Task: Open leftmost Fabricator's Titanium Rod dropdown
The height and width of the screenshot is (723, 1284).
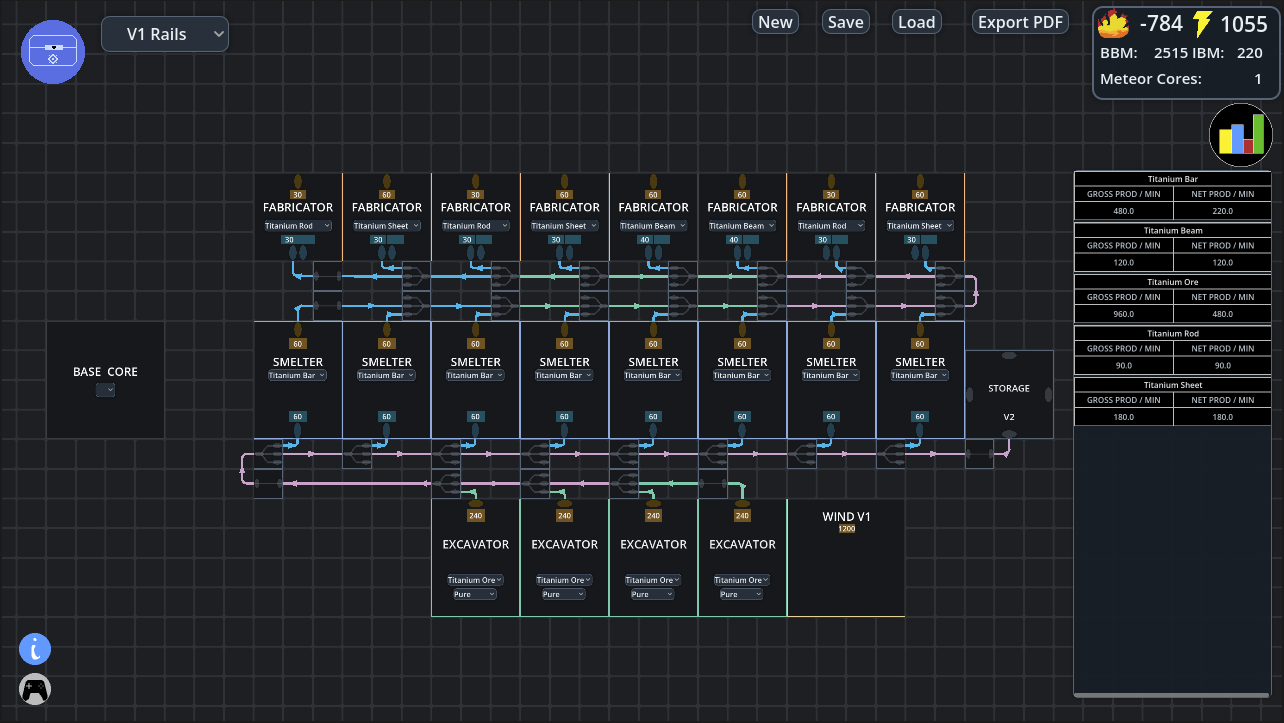Action: (x=297, y=226)
